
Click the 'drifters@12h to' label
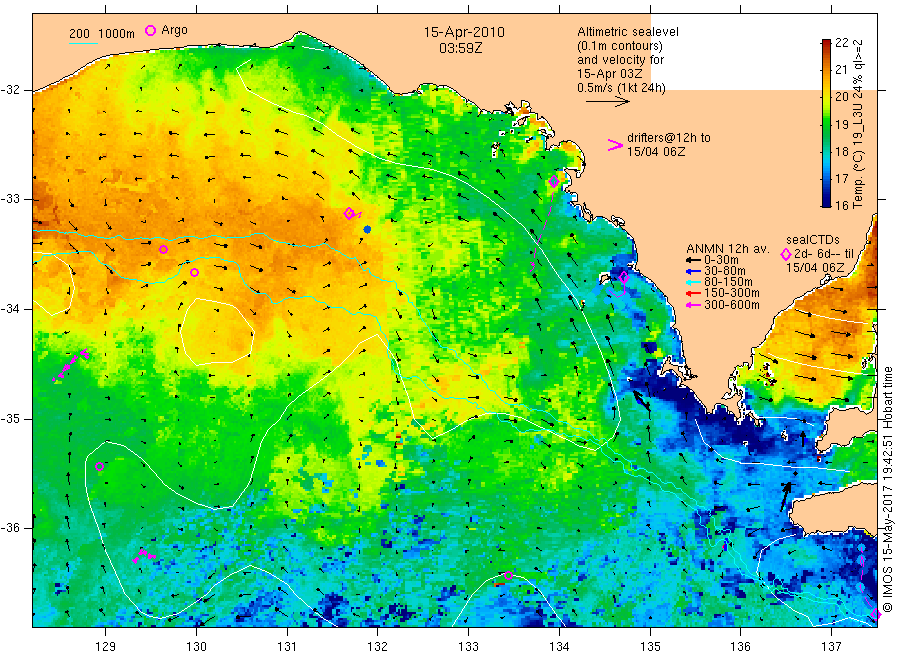point(669,138)
